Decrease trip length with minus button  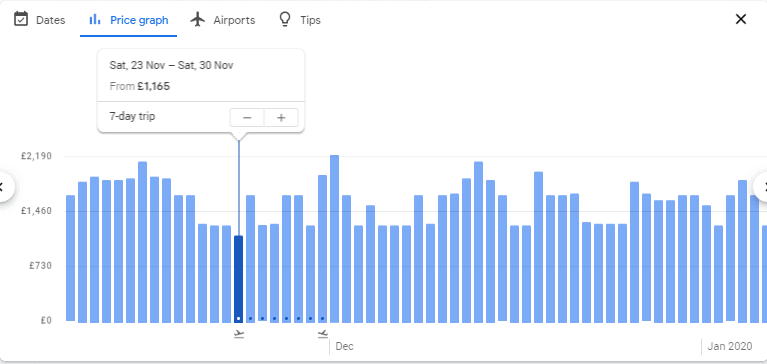click(x=247, y=118)
